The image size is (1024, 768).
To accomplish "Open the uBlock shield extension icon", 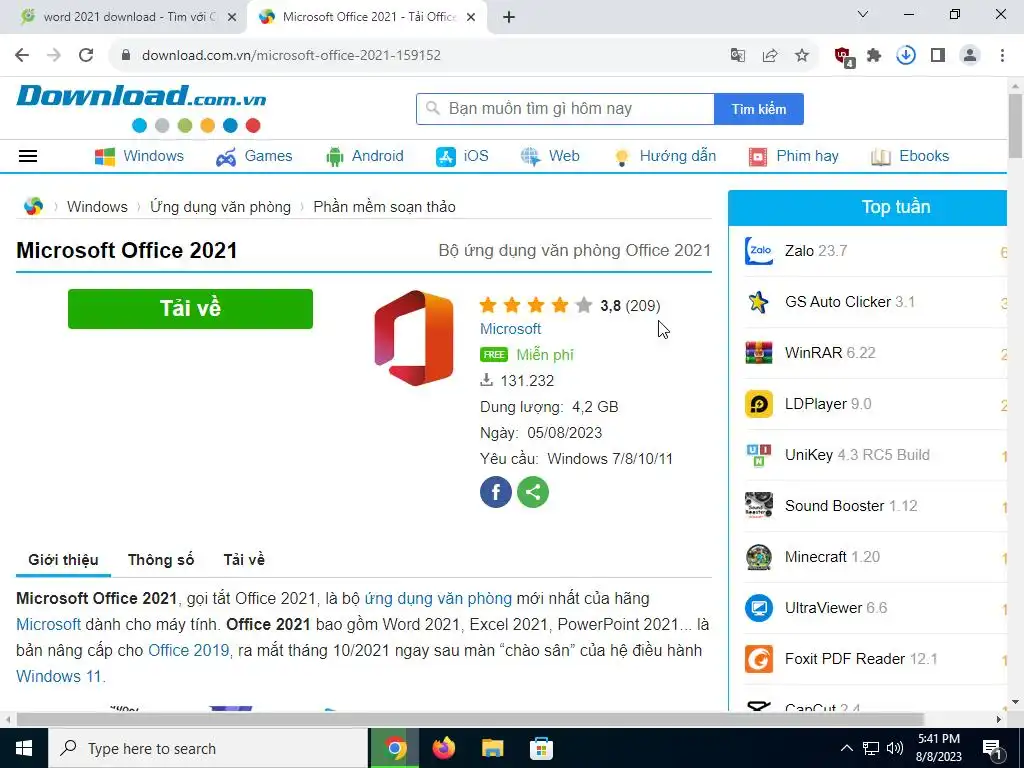I will tap(844, 56).
